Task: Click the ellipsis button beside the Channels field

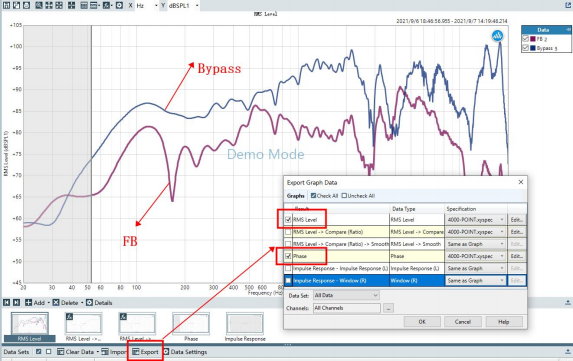Action: [388, 308]
